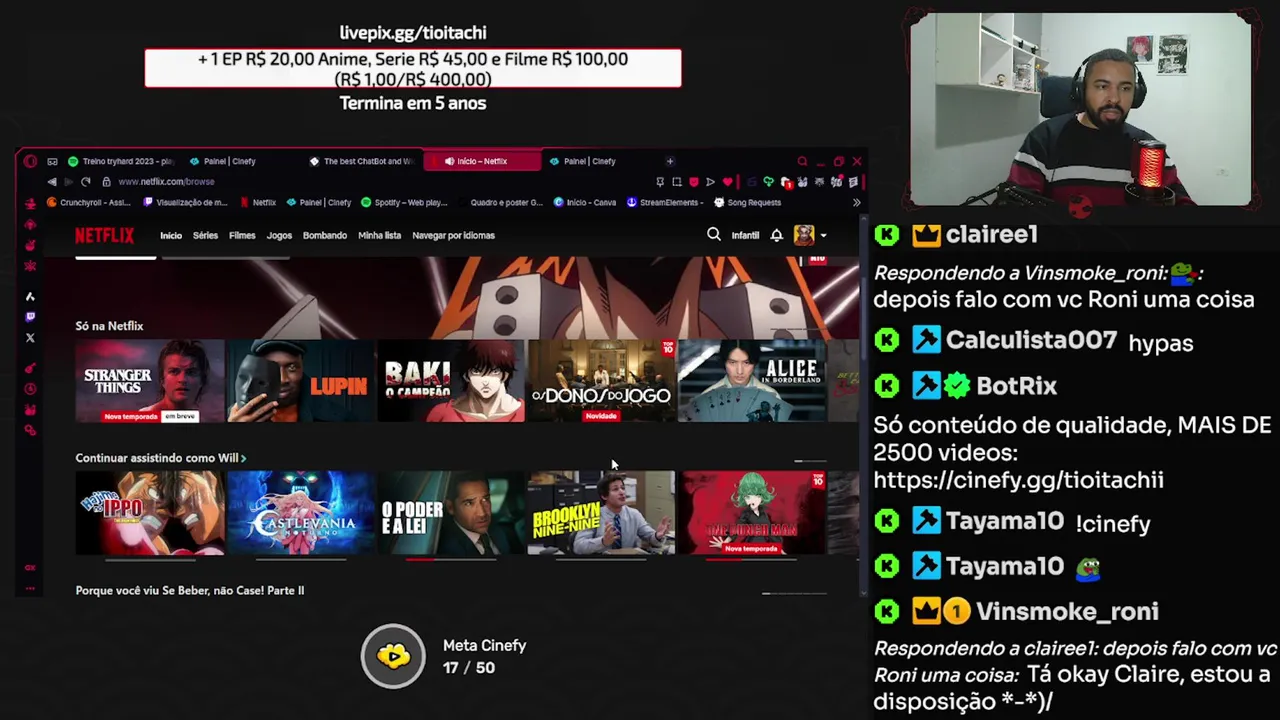The image size is (1280, 720).
Task: Open the Crunchyroll bookmark
Action: [89, 202]
